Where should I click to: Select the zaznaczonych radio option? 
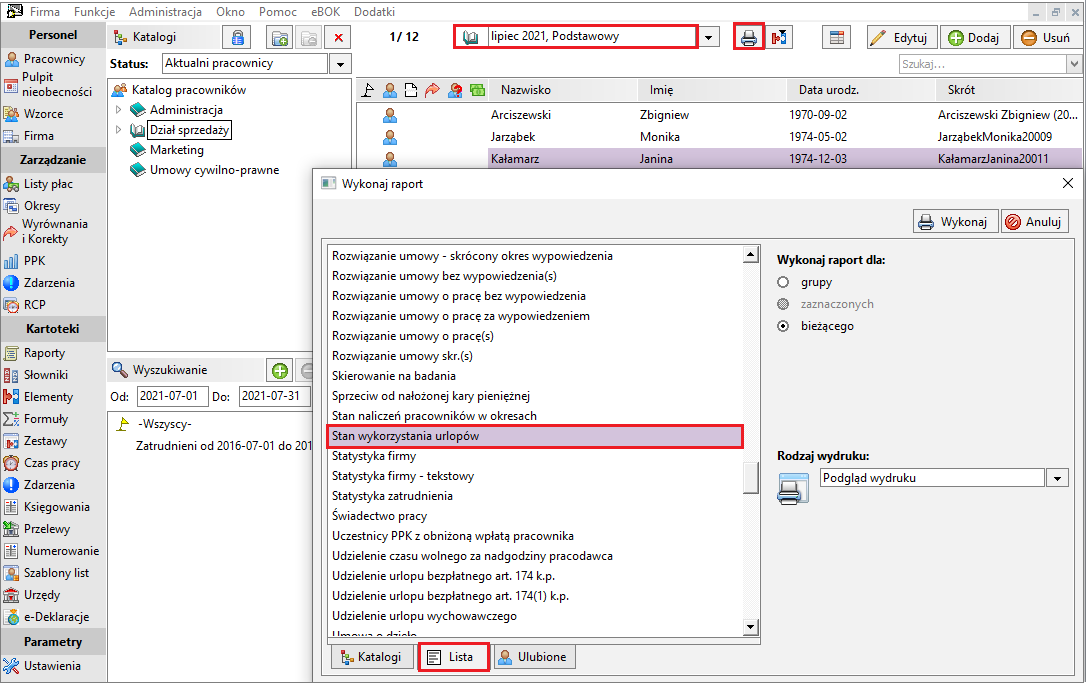[x=783, y=304]
